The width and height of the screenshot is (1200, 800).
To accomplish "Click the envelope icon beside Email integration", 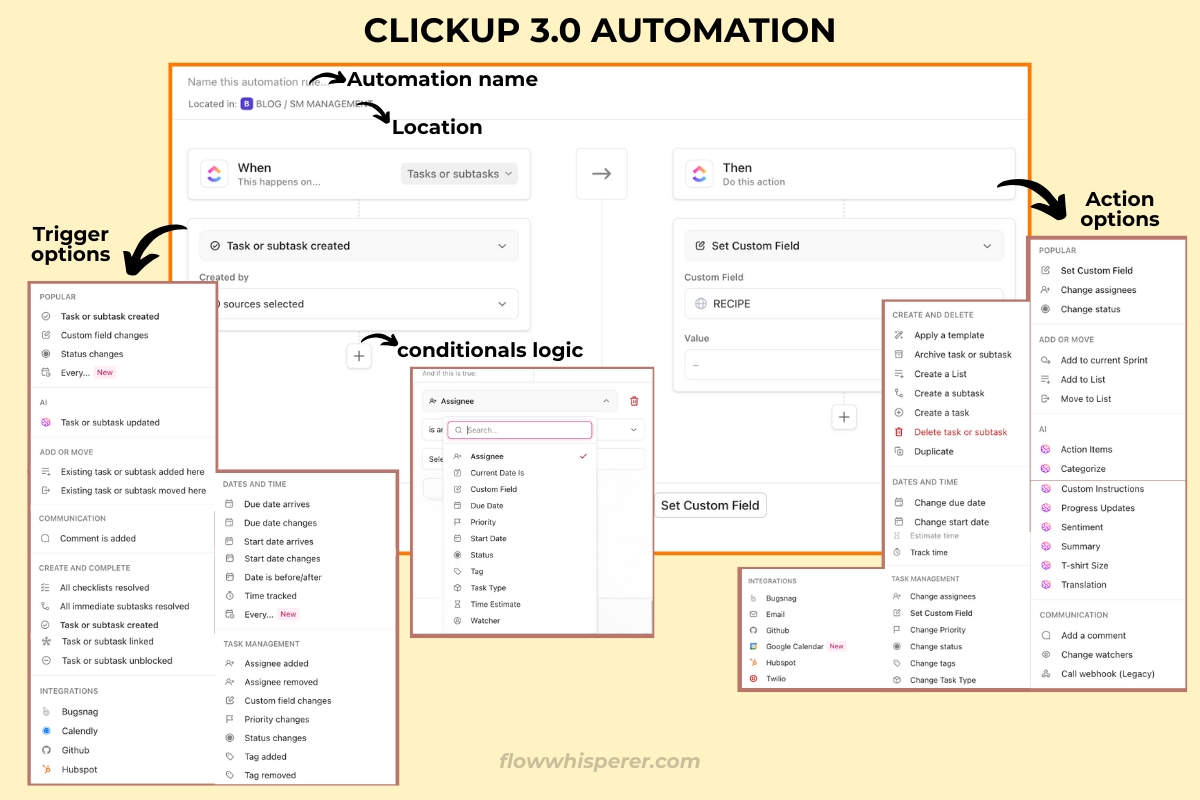I will pyautogui.click(x=754, y=614).
